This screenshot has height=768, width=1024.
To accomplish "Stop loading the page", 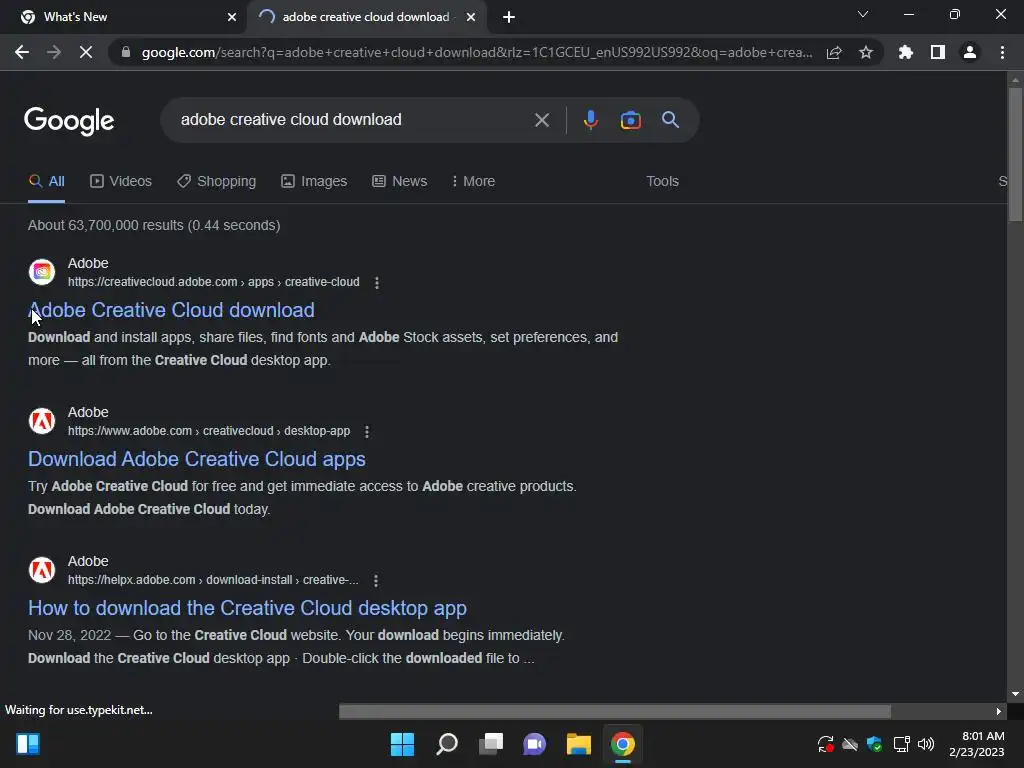I will [86, 52].
